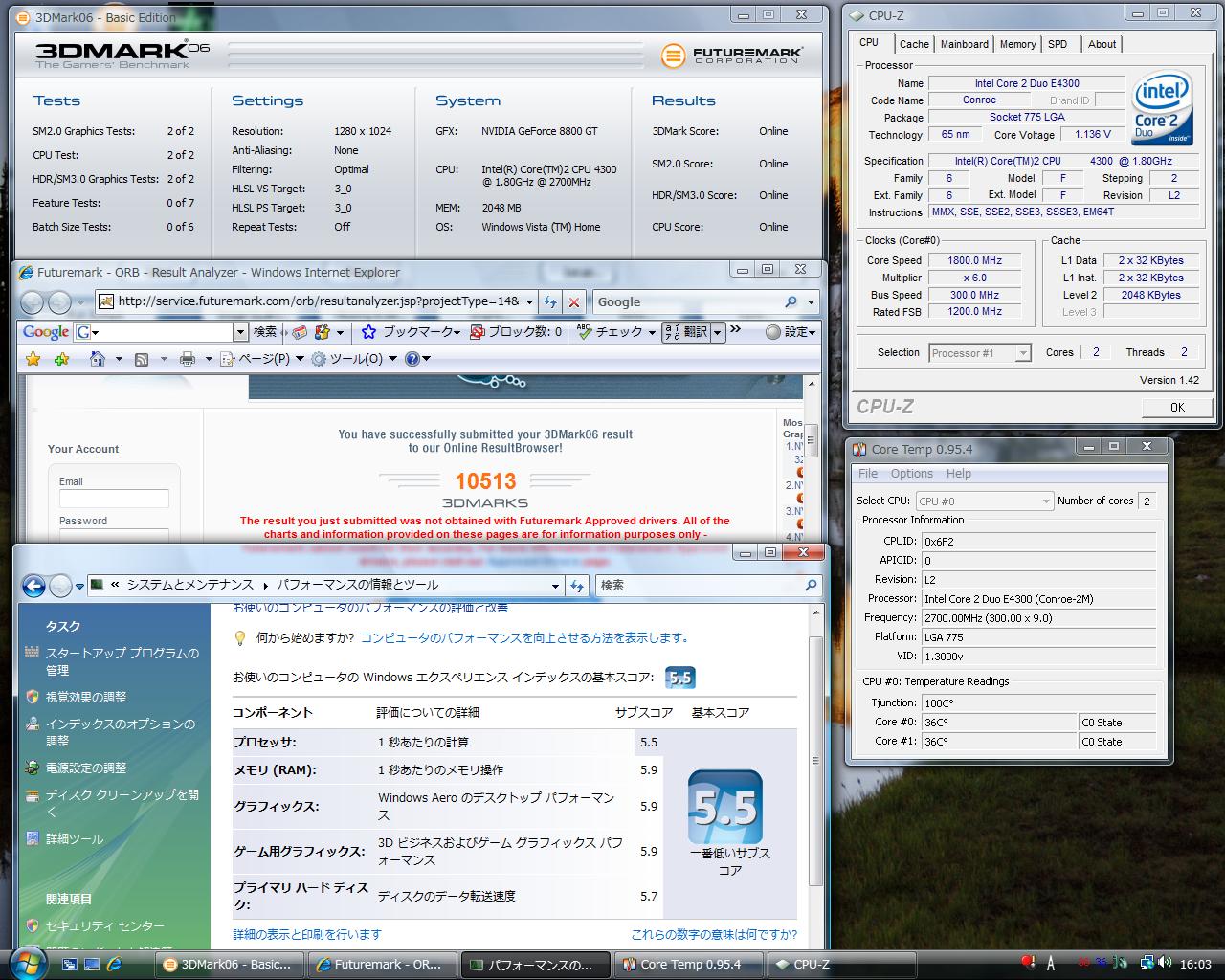
Task: Click Google logo on Google Toolbar
Action: coord(46,332)
